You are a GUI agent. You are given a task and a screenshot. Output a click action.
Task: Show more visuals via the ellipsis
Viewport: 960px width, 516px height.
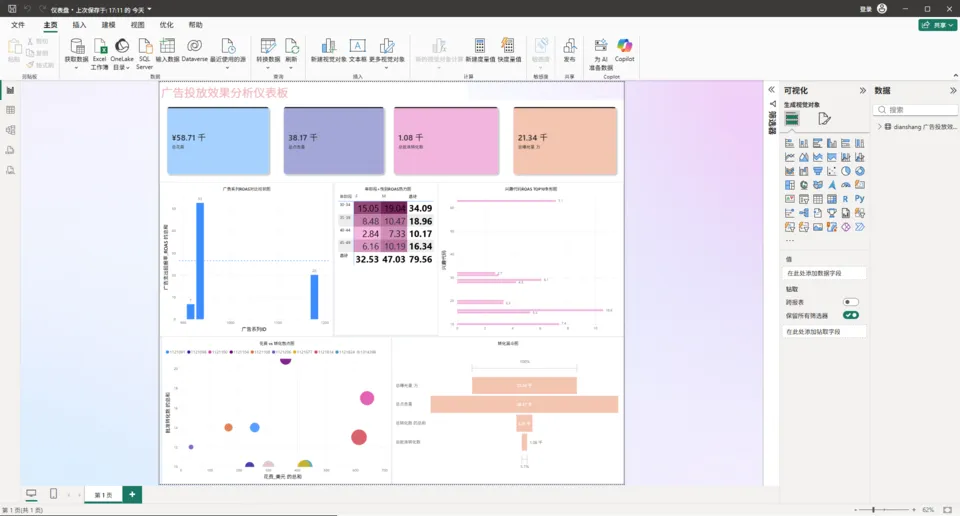[790, 241]
